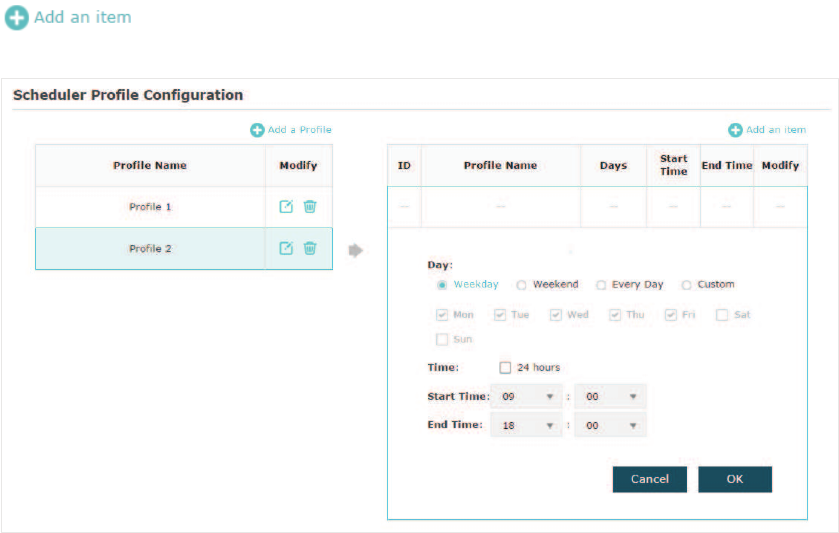Edit Profile 2 using pencil icon
This screenshot has width=839, height=533.
pos(286,248)
